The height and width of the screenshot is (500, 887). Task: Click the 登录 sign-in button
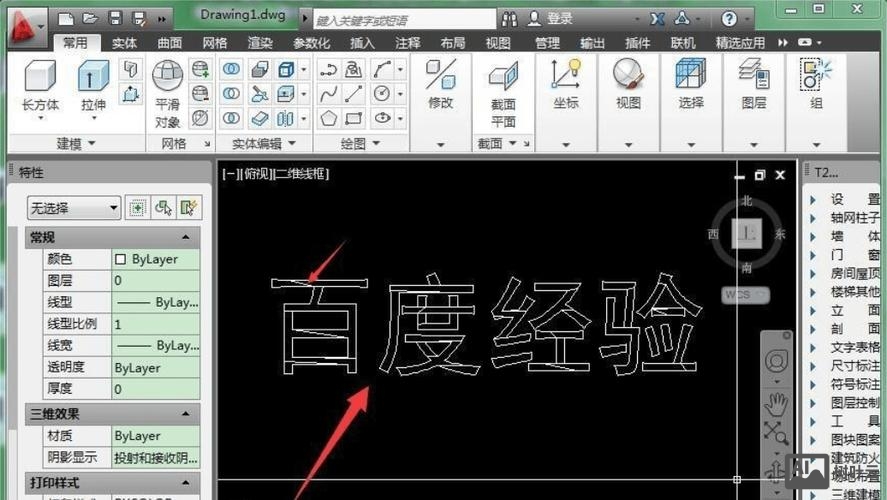[x=550, y=19]
